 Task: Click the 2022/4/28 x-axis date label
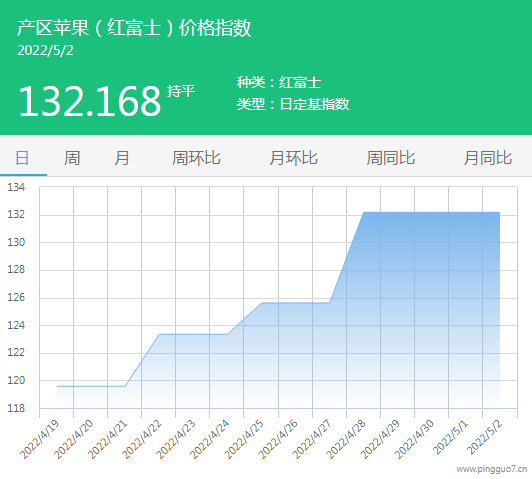point(346,439)
